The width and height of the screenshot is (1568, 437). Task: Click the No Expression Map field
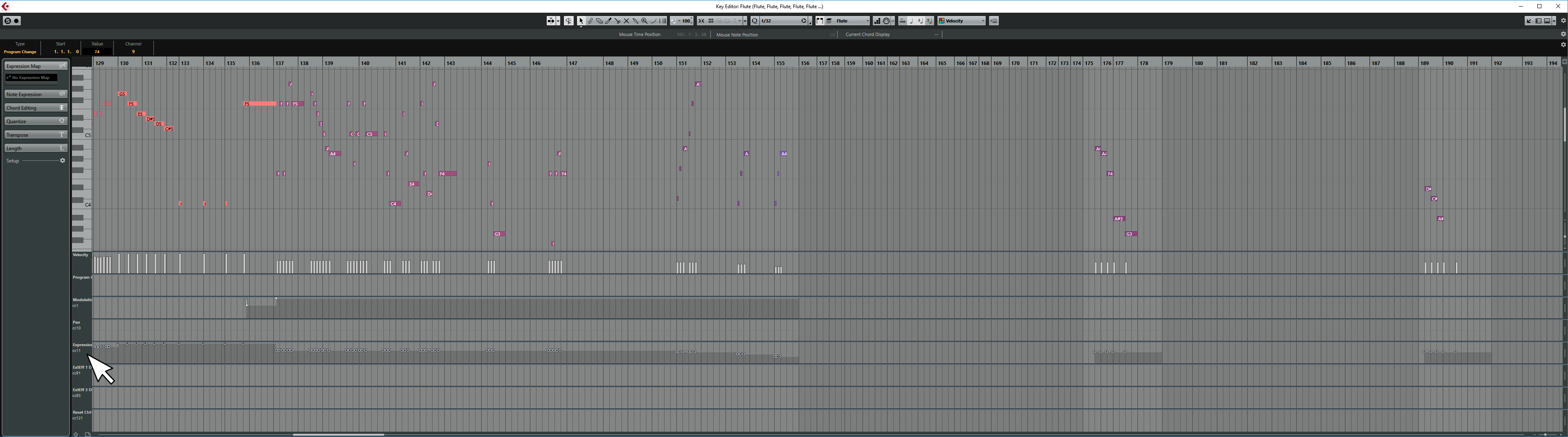coord(31,78)
